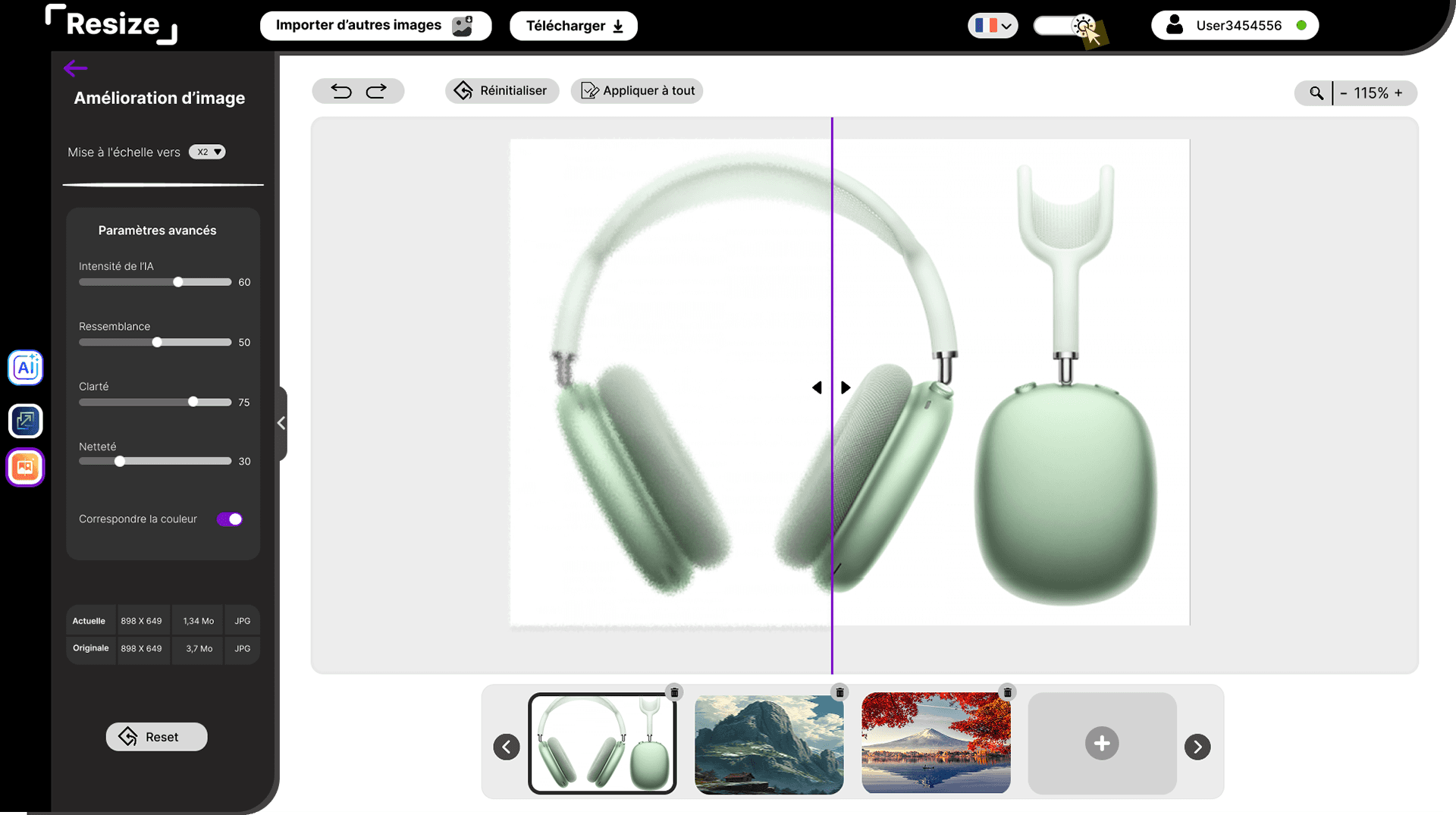
Task: Select the headphones thumbnail
Action: tap(602, 743)
